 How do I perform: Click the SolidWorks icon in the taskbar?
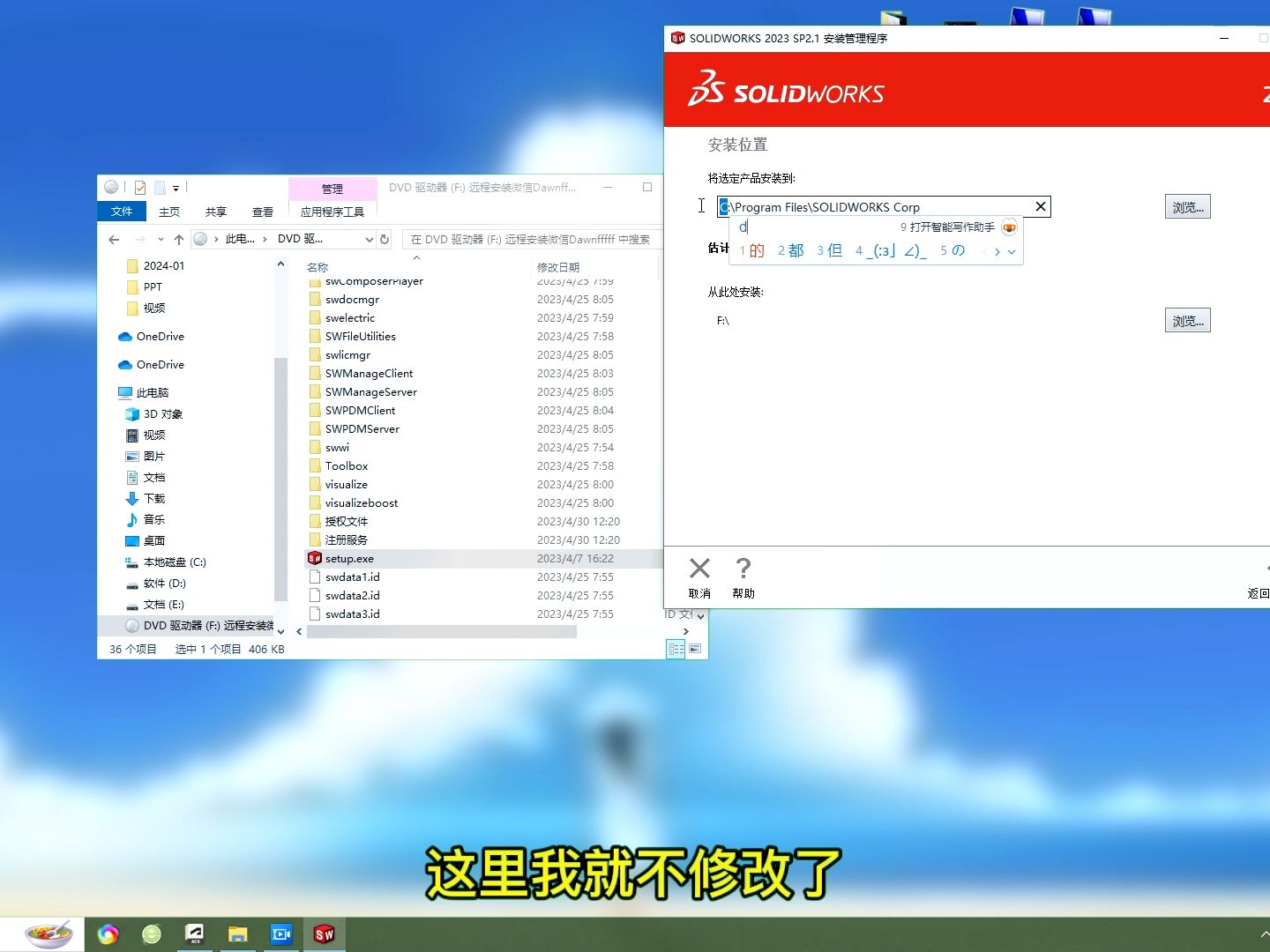[324, 933]
